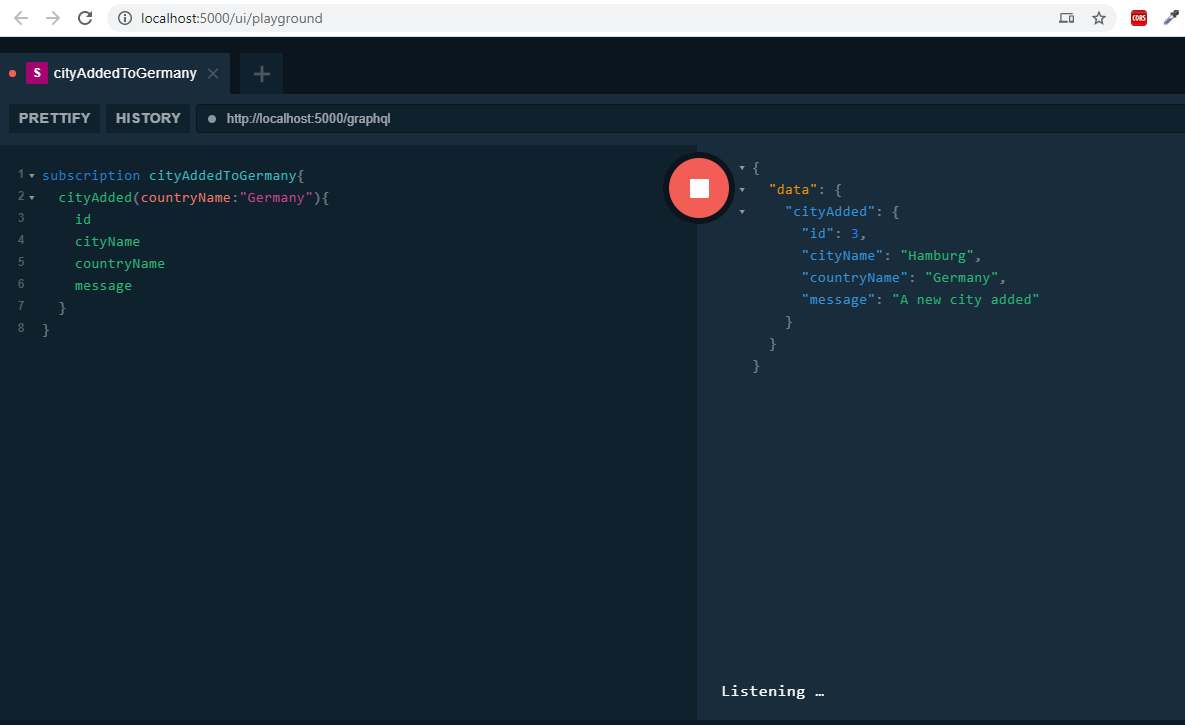
Task: Click countryName field on line 5
Action: click(119, 263)
